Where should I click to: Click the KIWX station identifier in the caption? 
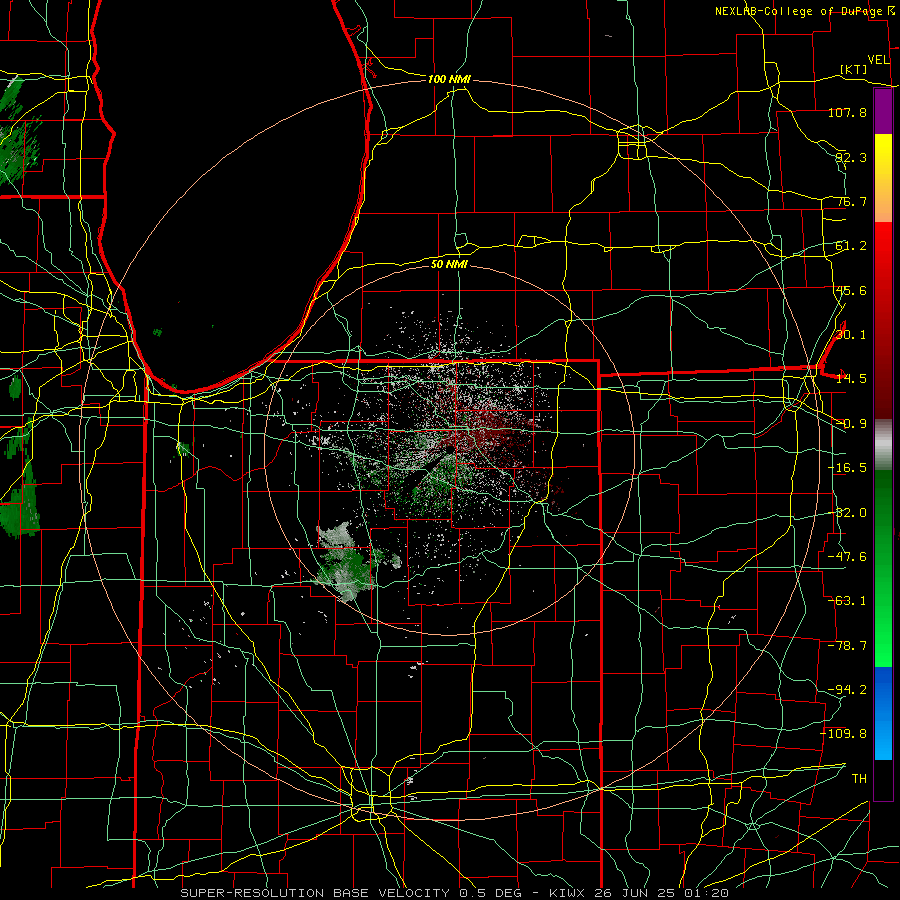point(568,893)
